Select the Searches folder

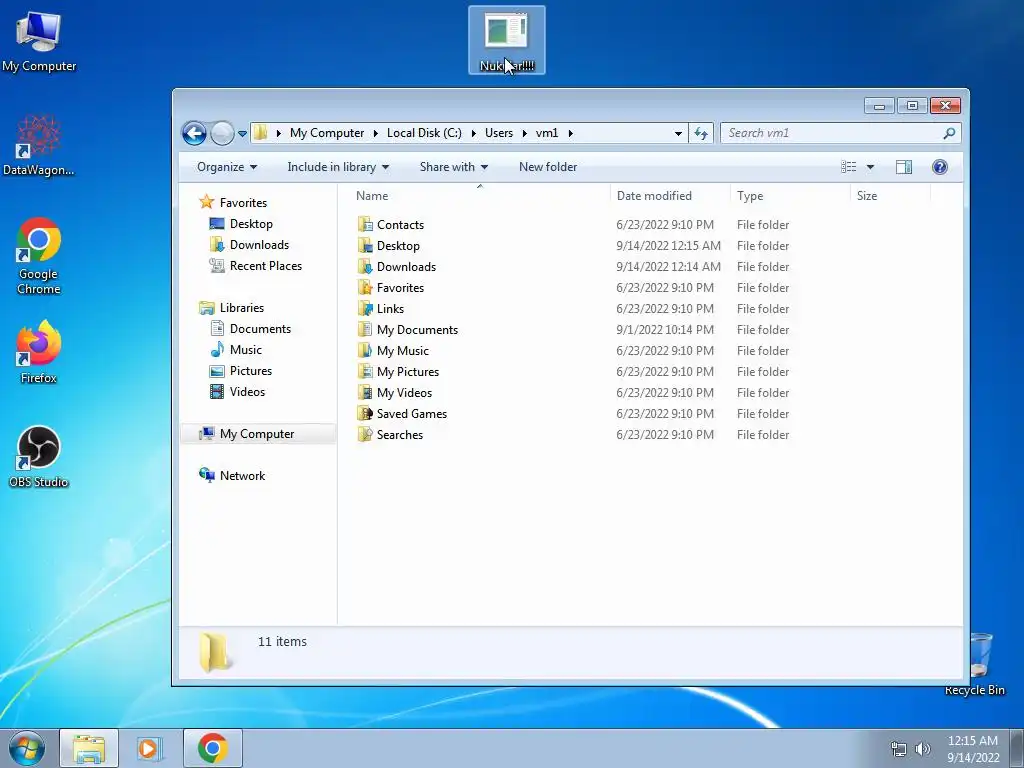click(400, 435)
